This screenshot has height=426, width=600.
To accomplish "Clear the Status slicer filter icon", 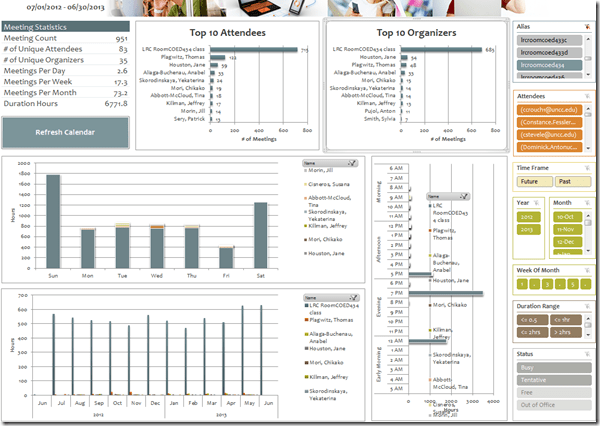I will click(587, 353).
